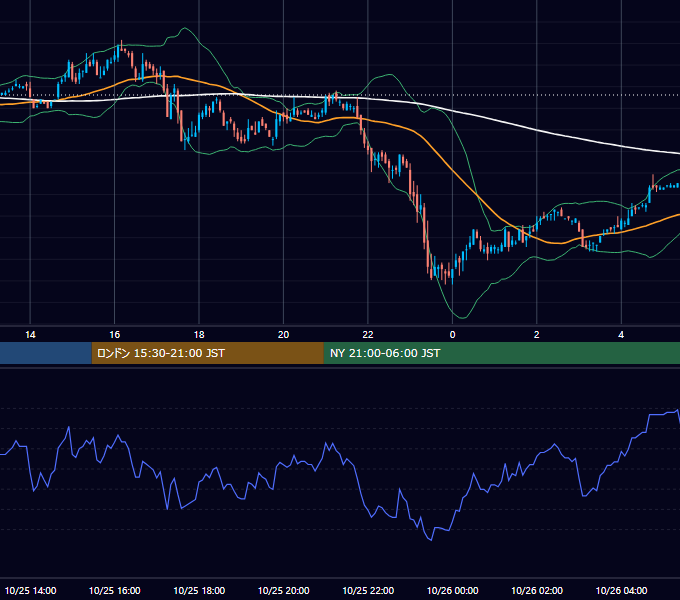Select the NY 21:00-06:00 JST session bar

coord(502,353)
